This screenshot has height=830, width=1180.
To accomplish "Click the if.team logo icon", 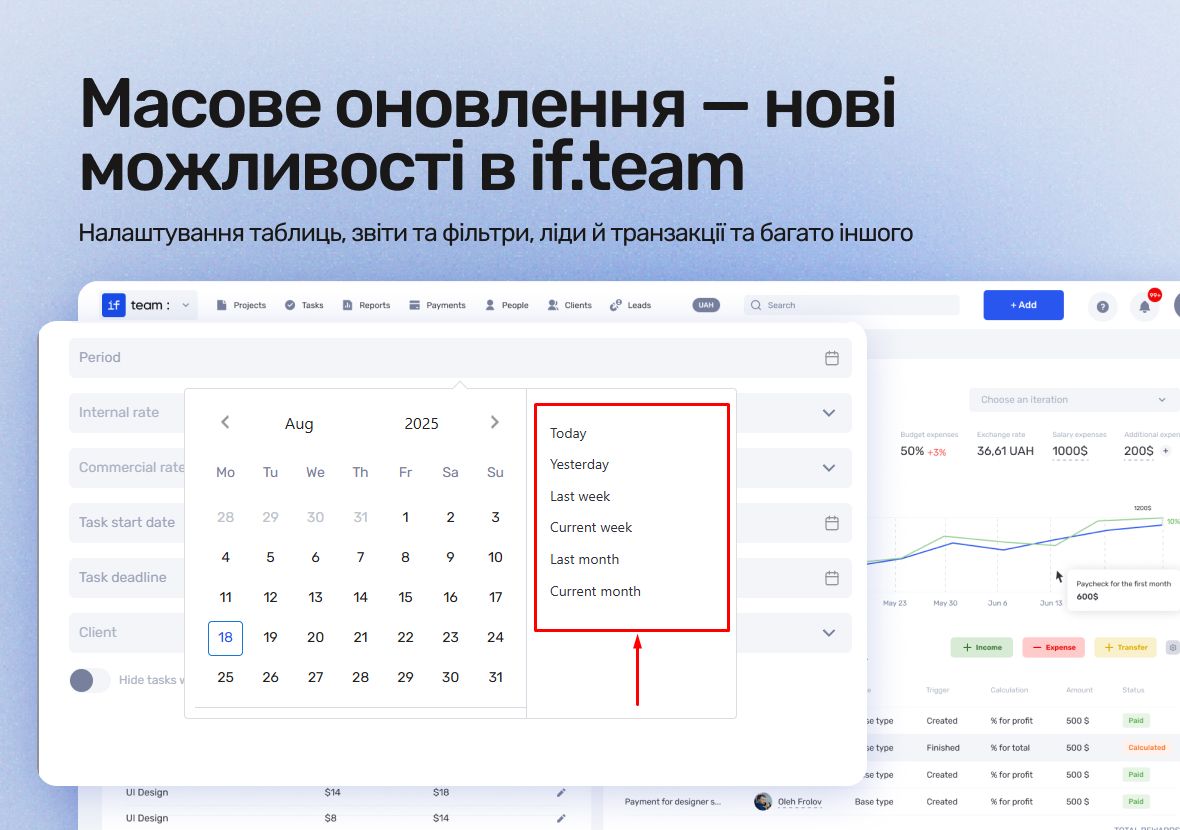I will tap(114, 305).
